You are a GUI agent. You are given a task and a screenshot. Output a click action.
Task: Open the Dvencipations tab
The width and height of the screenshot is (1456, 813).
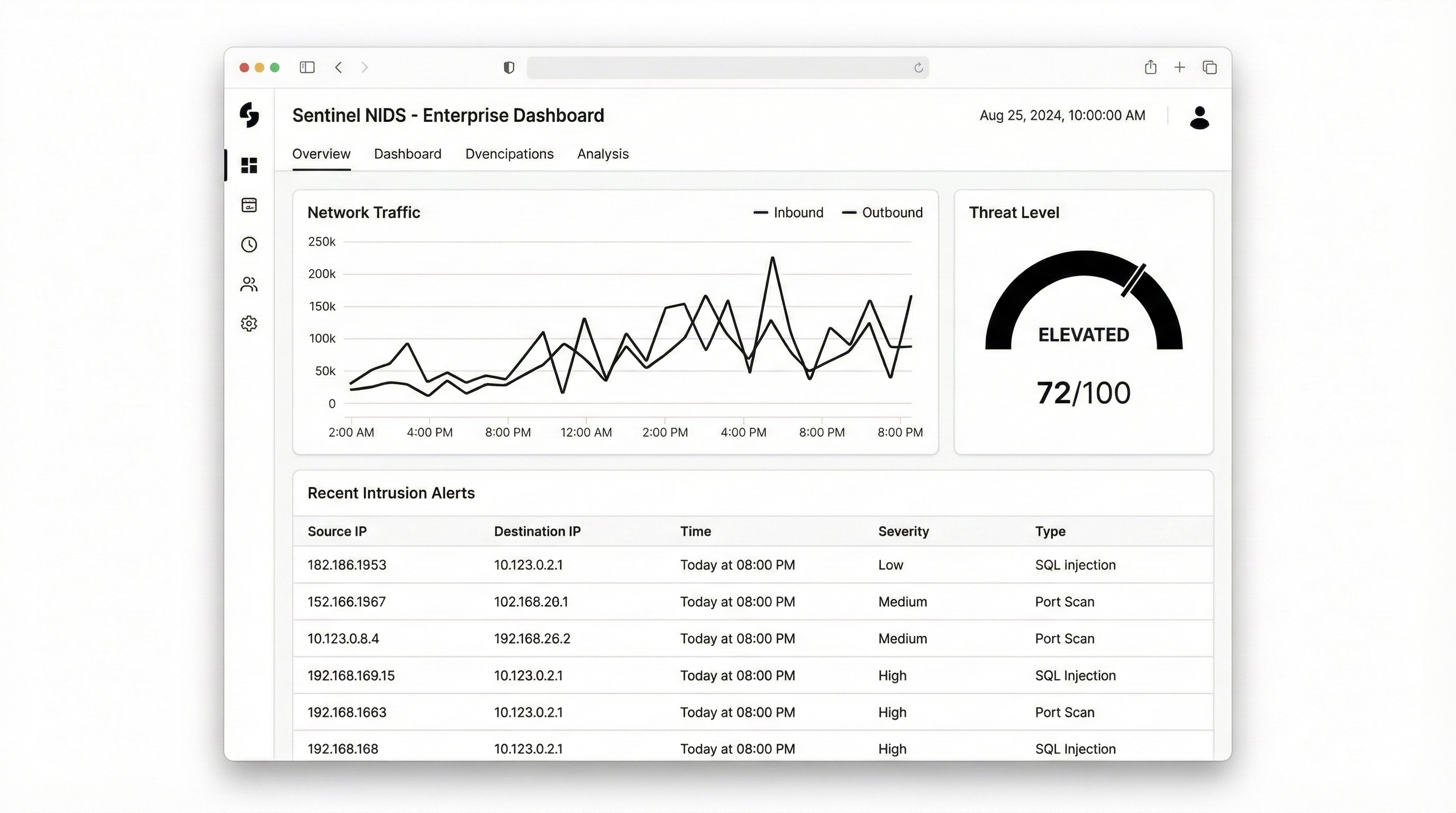click(x=509, y=154)
